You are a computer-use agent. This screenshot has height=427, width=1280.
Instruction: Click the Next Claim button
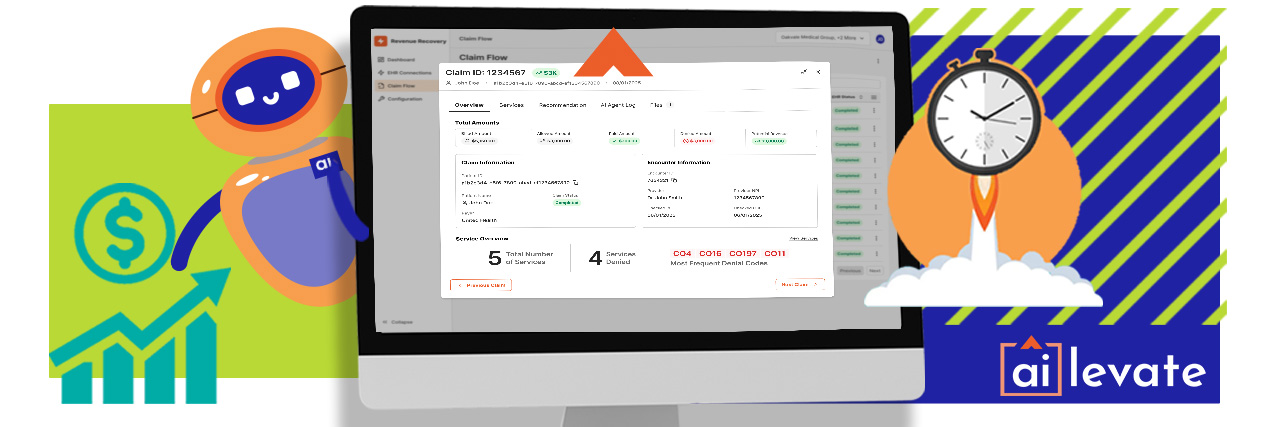click(800, 284)
